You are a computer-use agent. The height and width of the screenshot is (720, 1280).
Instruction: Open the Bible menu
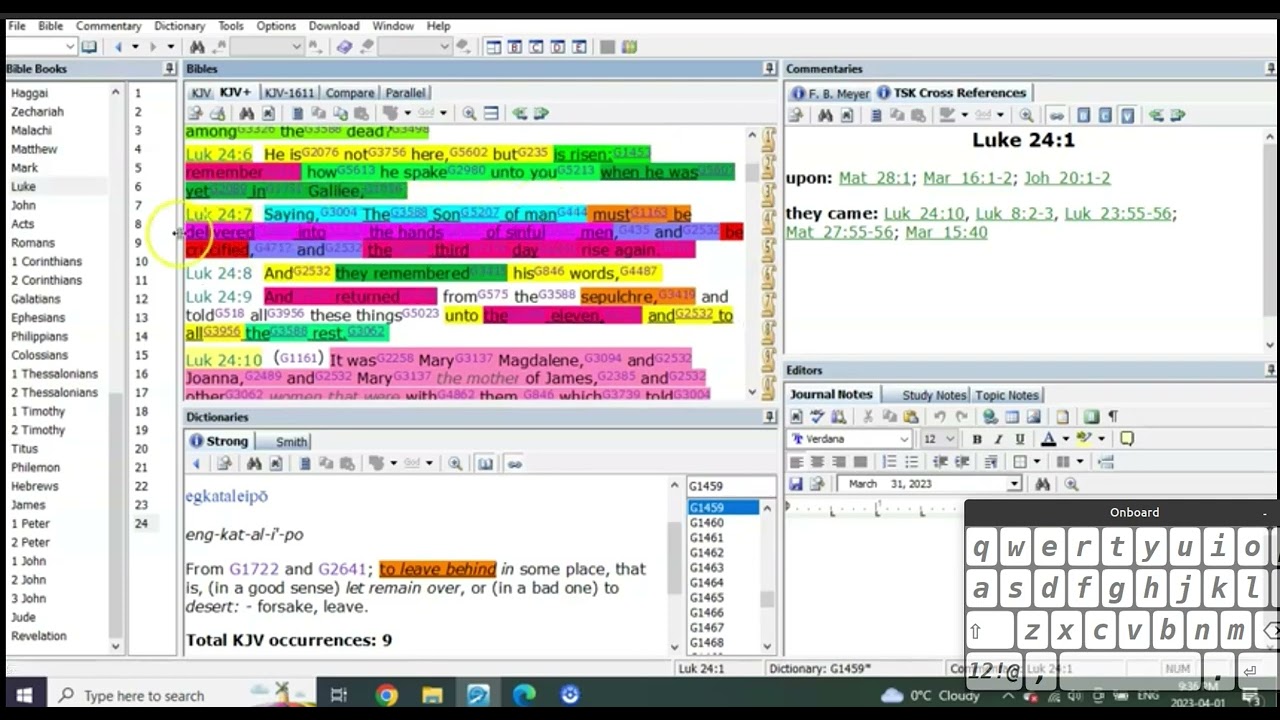click(50, 26)
